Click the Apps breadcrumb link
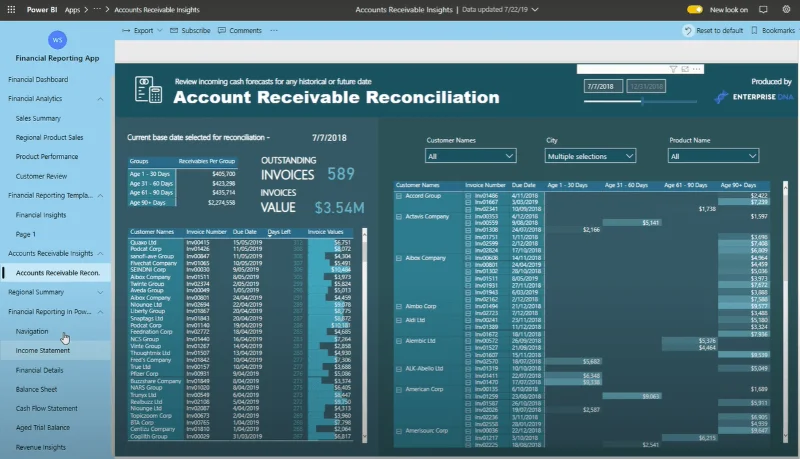 (x=72, y=10)
